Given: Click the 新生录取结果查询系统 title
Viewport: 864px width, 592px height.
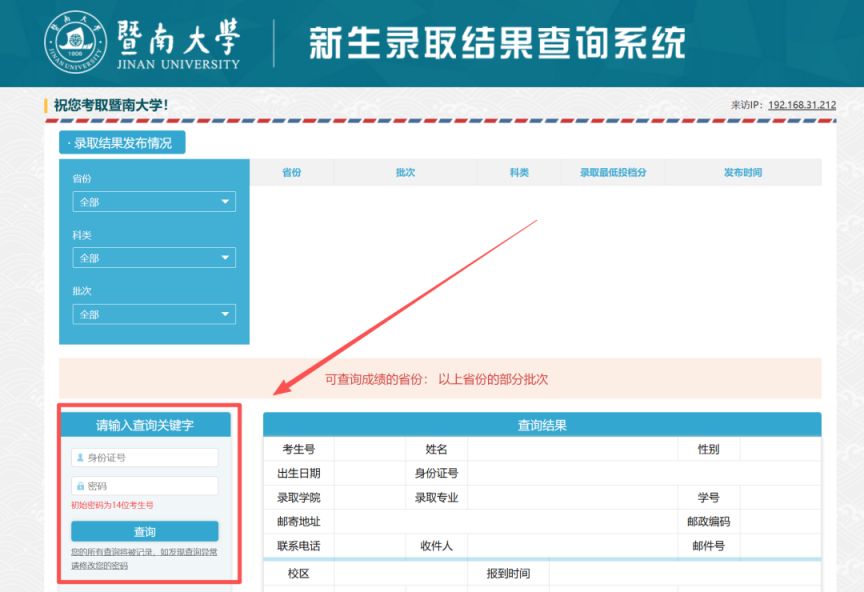Looking at the screenshot, I should click(x=497, y=42).
